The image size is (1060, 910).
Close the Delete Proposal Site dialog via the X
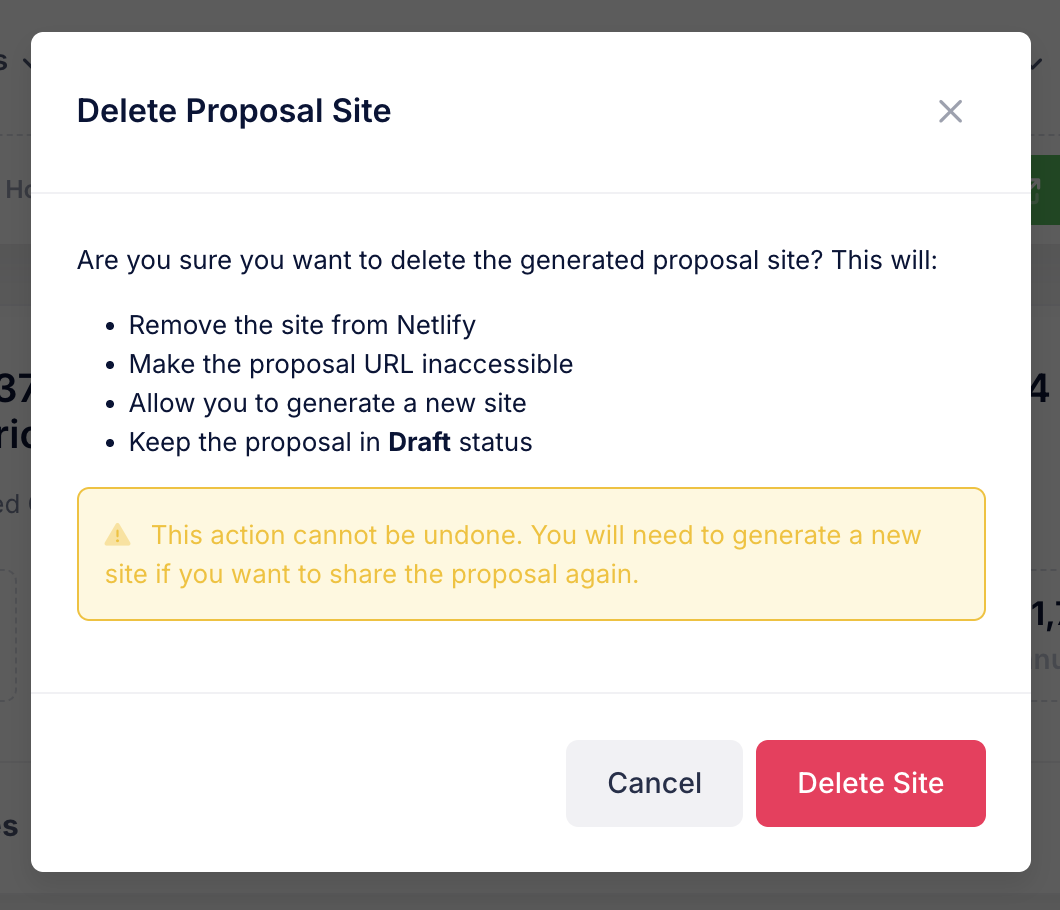[950, 111]
